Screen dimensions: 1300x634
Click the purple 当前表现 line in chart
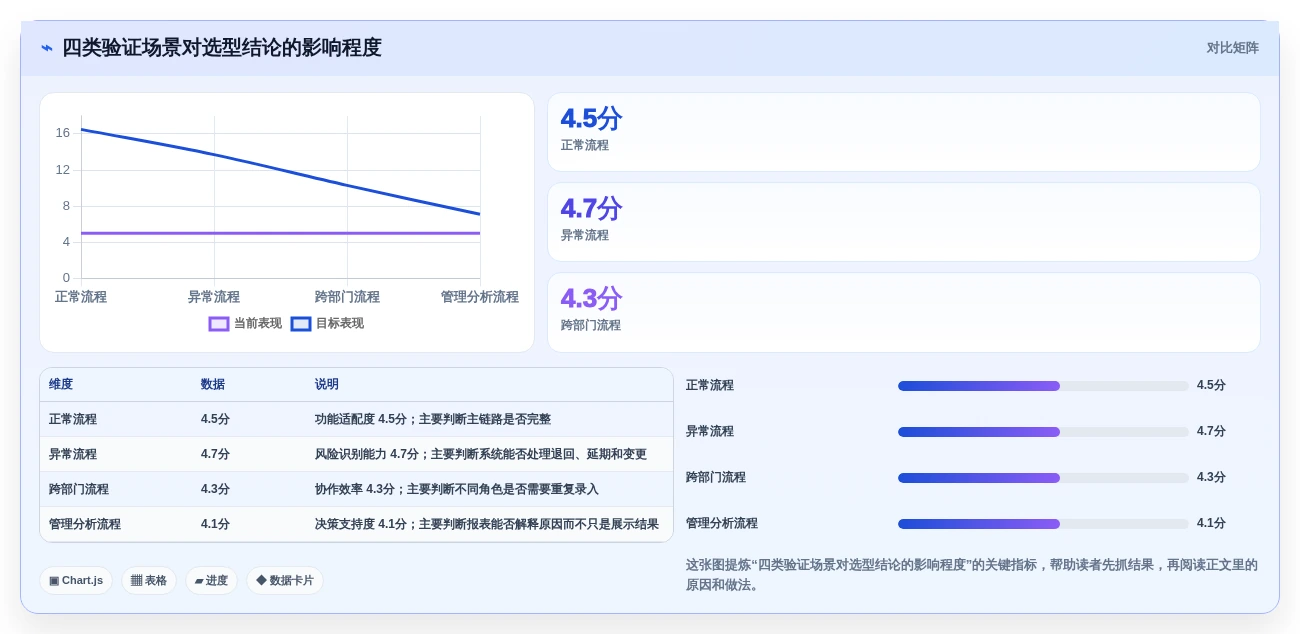(x=281, y=233)
